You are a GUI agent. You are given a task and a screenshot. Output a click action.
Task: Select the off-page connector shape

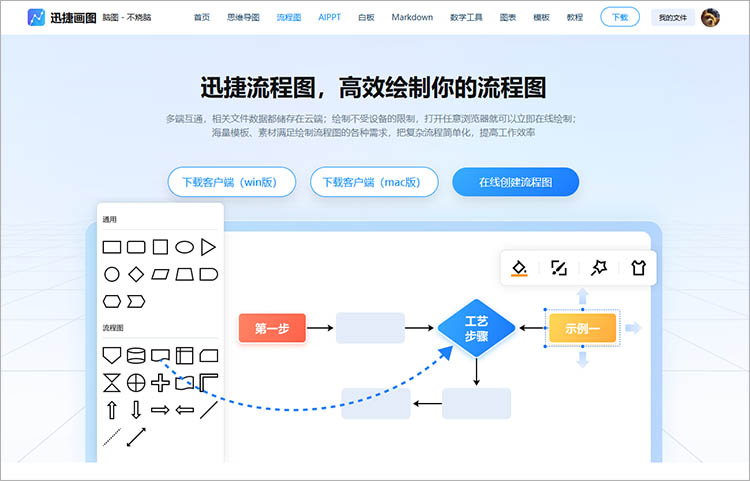coord(112,355)
